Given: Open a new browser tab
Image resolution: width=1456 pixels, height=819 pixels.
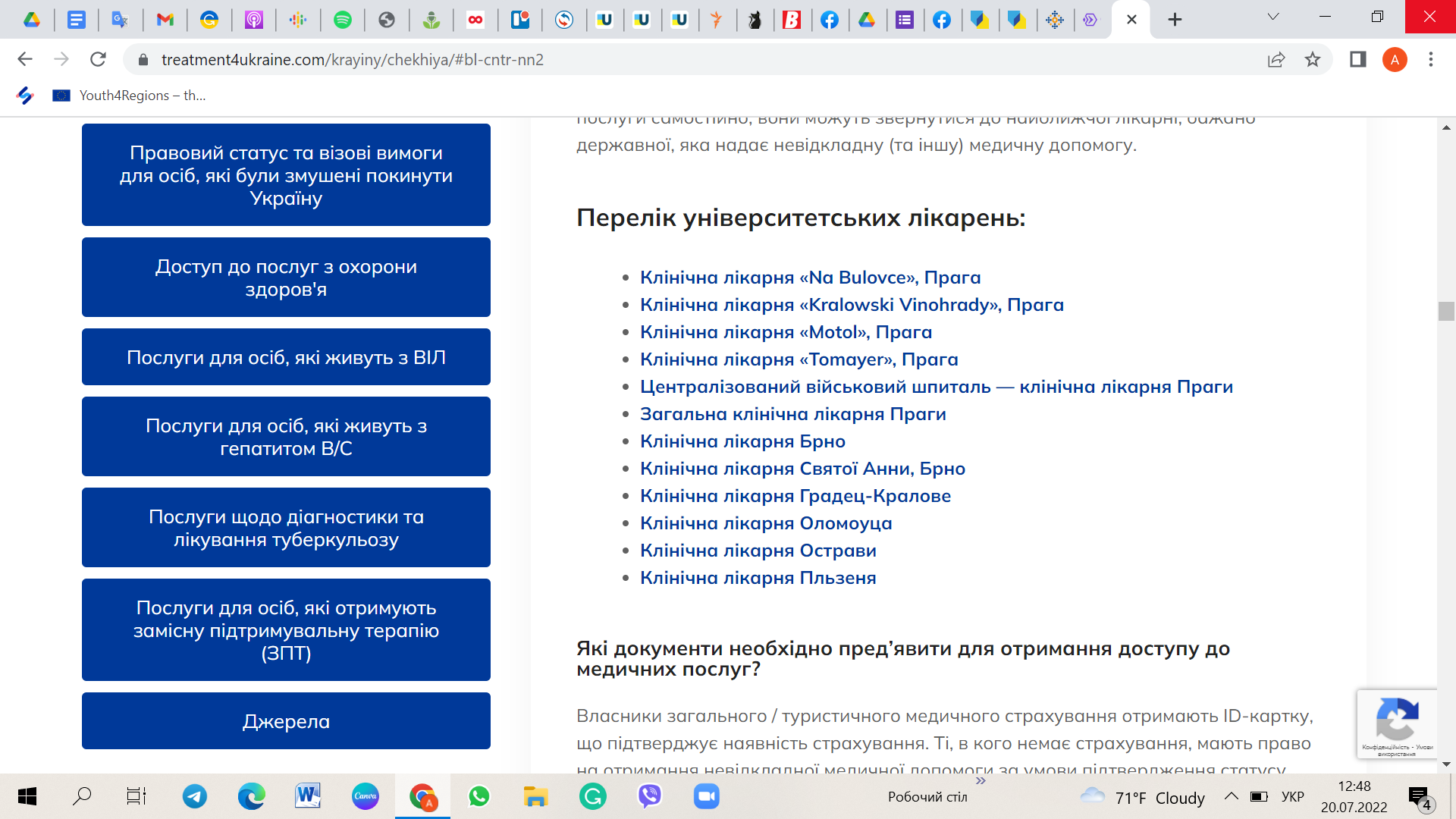Looking at the screenshot, I should tap(1175, 20).
